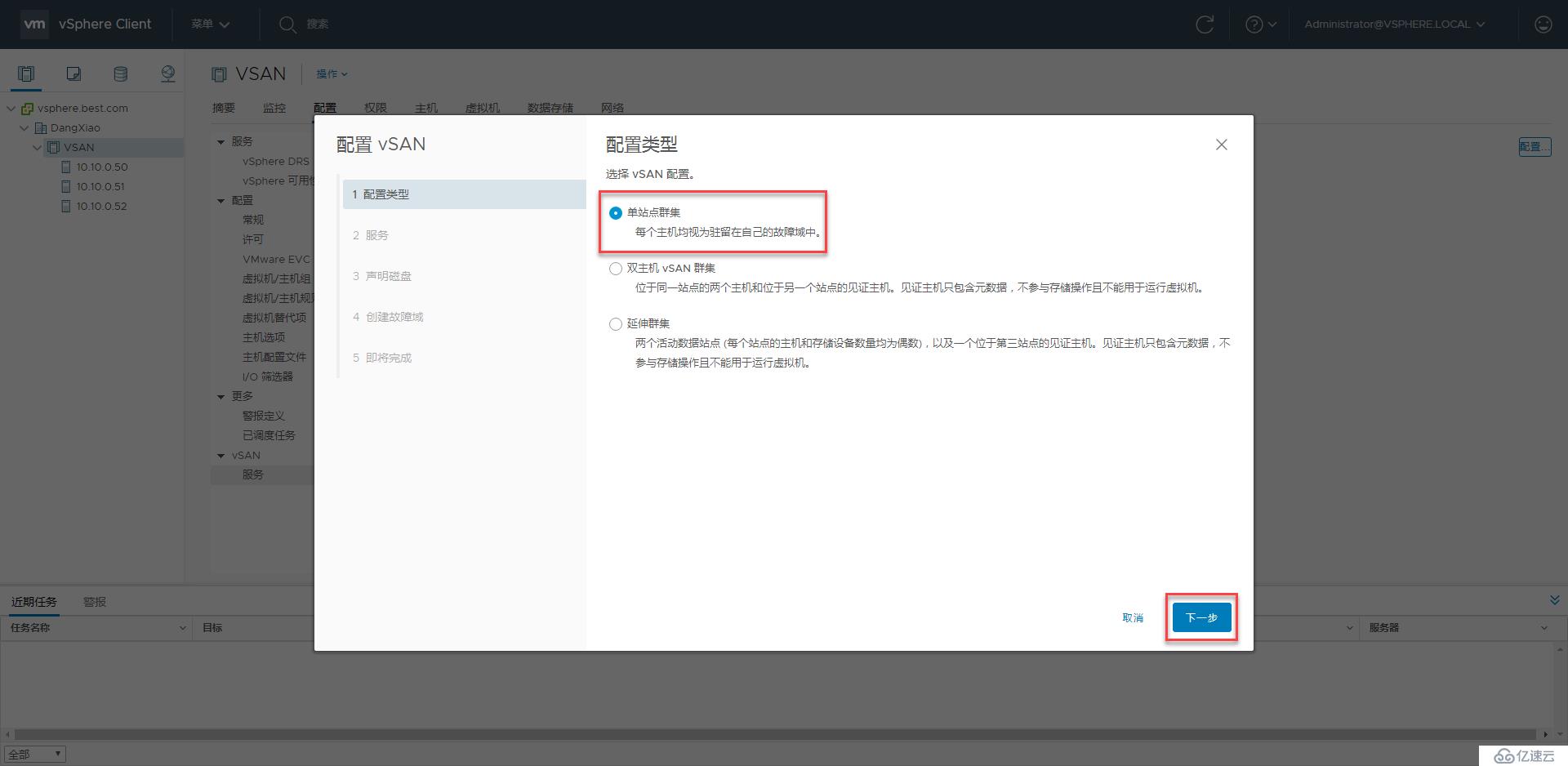Click the VSAN cluster icon in title
1568x766 pixels.
219,74
